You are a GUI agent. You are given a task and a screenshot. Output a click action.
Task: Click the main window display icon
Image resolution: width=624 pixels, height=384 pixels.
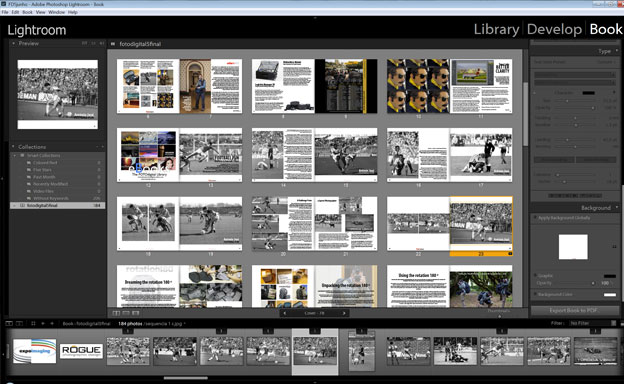point(9,324)
